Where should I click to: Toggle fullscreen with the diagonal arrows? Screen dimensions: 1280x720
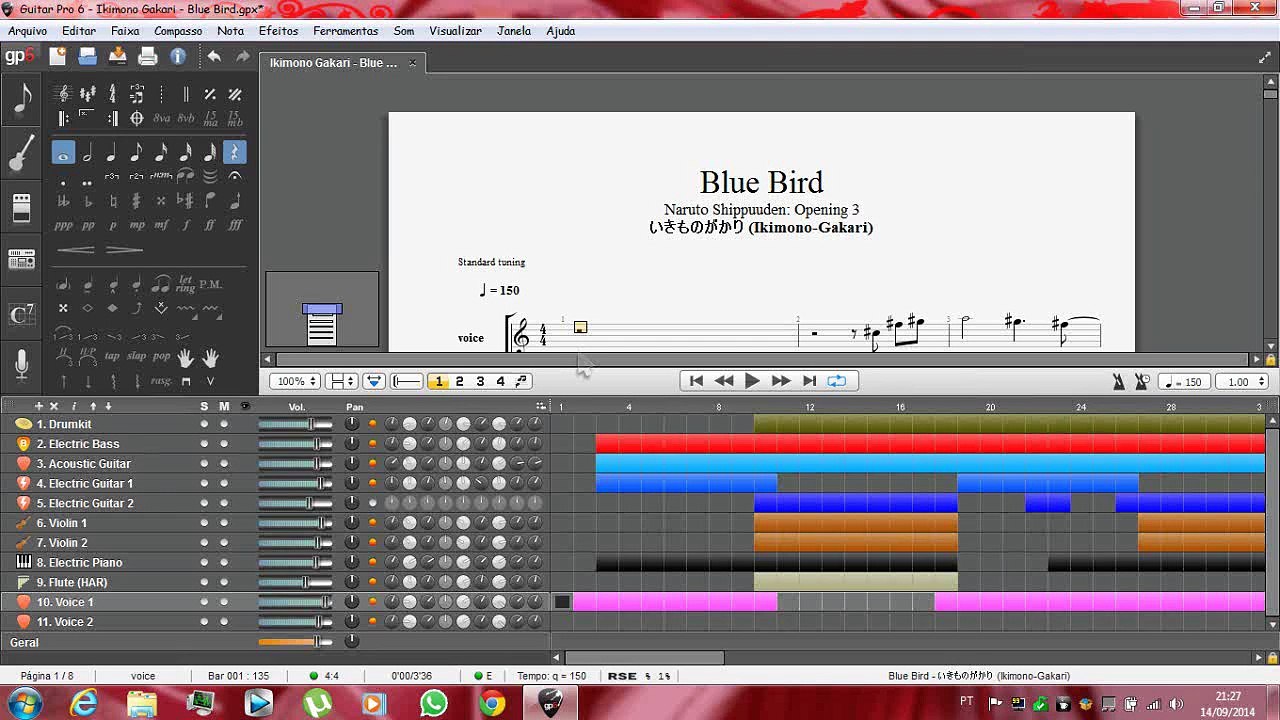tap(1265, 58)
